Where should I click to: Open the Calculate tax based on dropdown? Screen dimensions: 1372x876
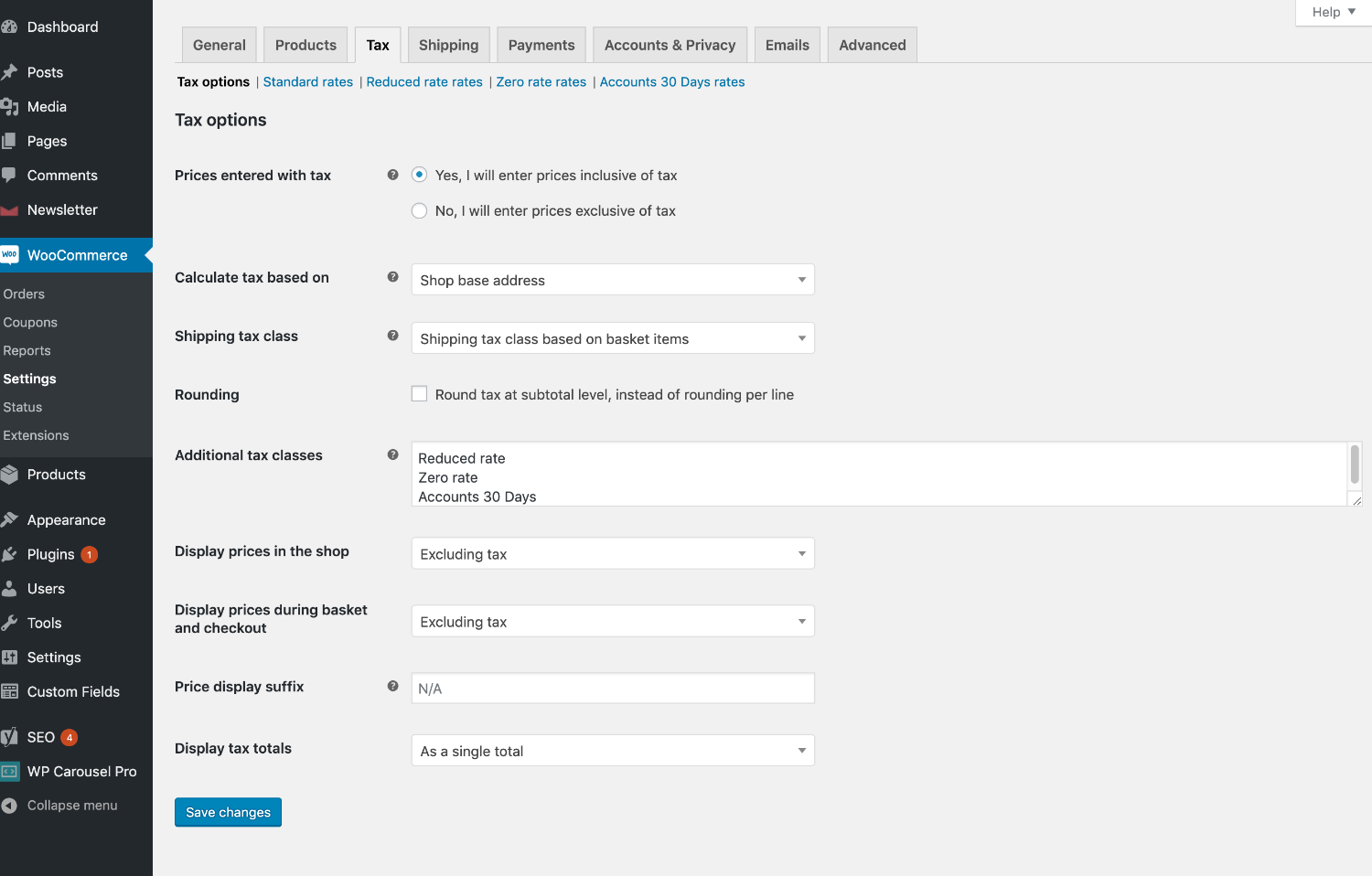[x=612, y=279]
